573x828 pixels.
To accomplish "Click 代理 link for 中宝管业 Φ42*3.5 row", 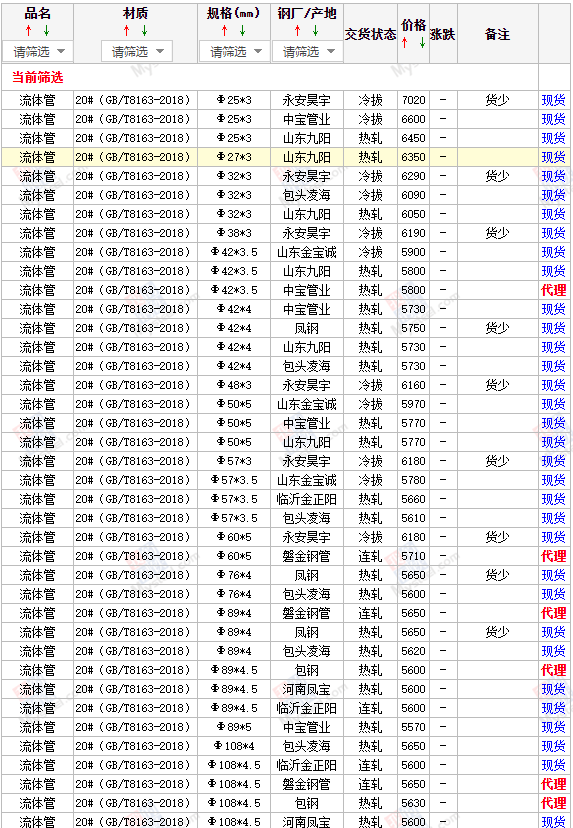I will point(553,290).
